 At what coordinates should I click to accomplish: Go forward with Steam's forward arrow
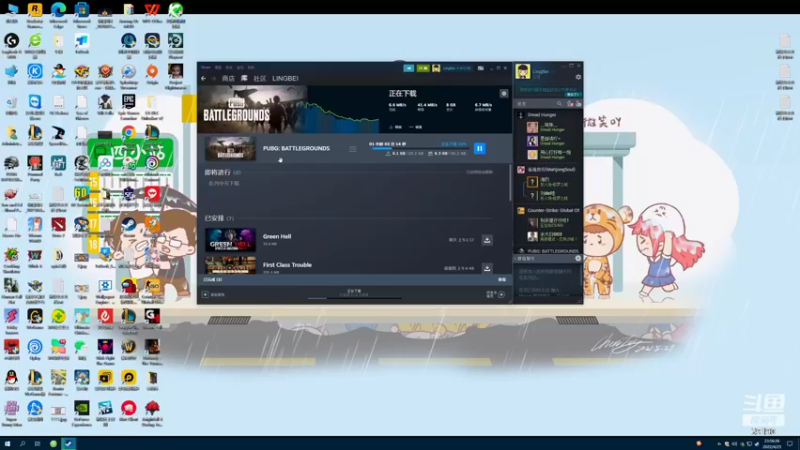pos(214,79)
